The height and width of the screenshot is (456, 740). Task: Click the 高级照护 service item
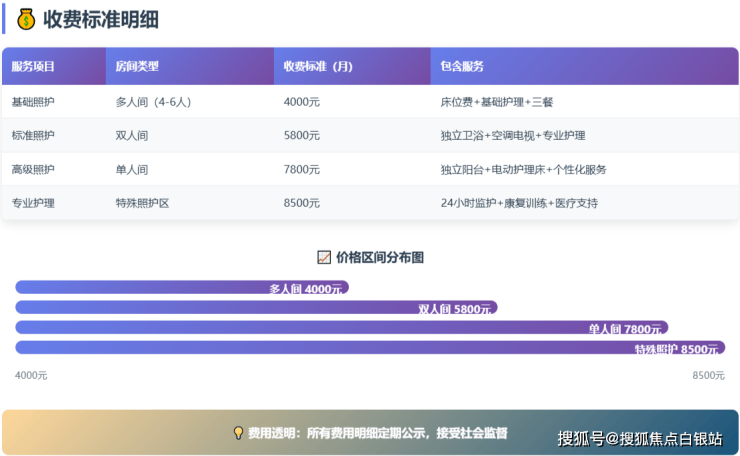[x=34, y=169]
